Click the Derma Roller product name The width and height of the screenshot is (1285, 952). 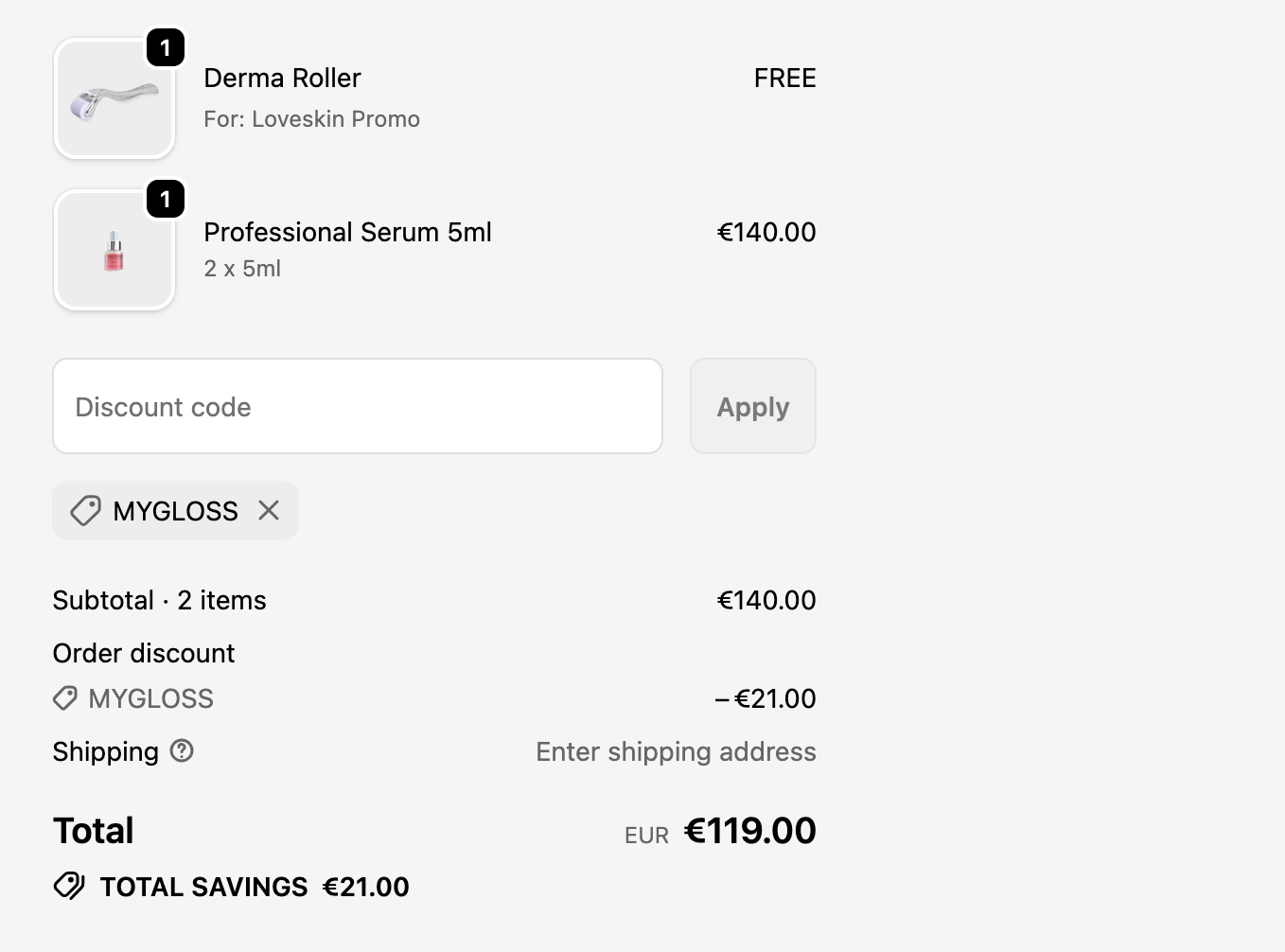pyautogui.click(x=282, y=78)
